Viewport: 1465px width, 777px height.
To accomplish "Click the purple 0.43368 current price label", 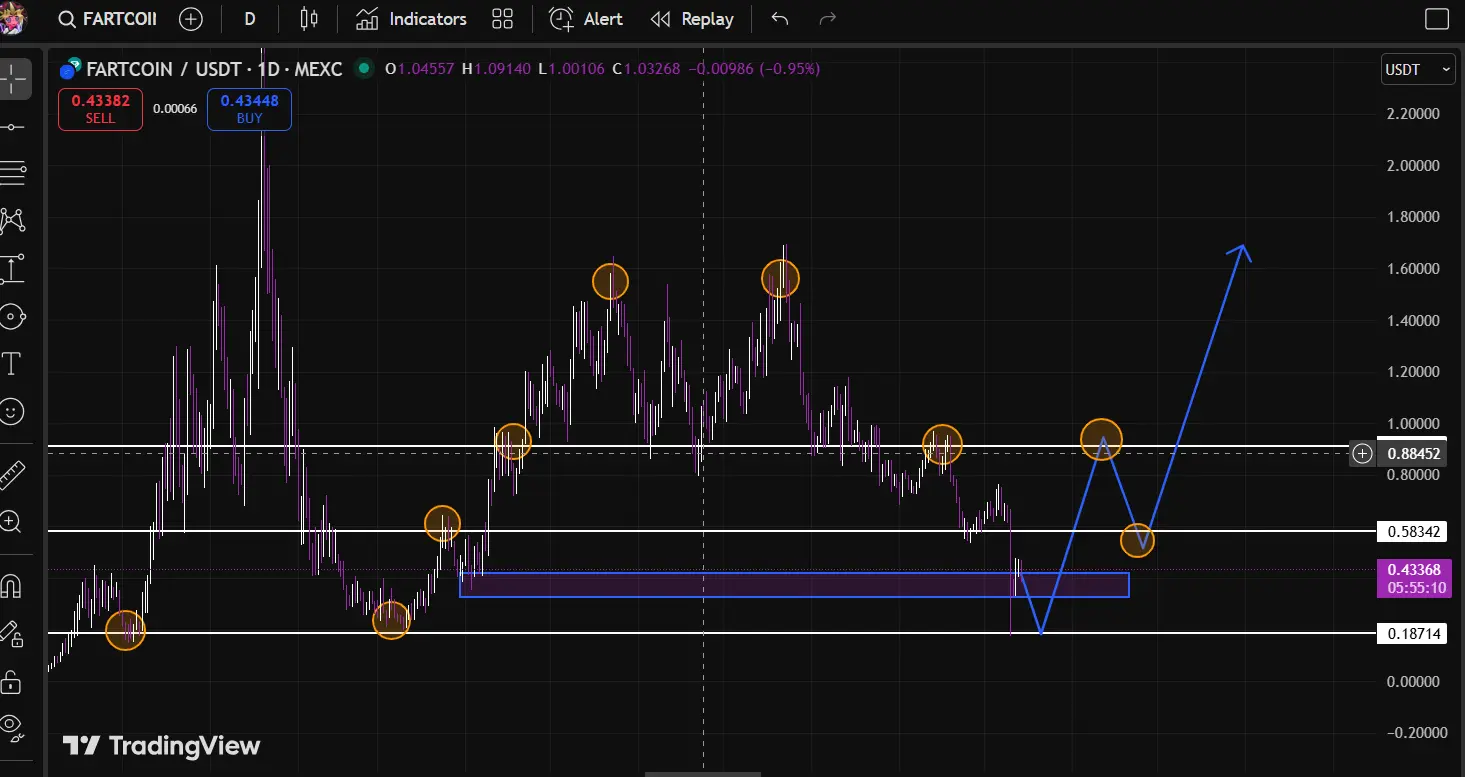I will pyautogui.click(x=1412, y=578).
